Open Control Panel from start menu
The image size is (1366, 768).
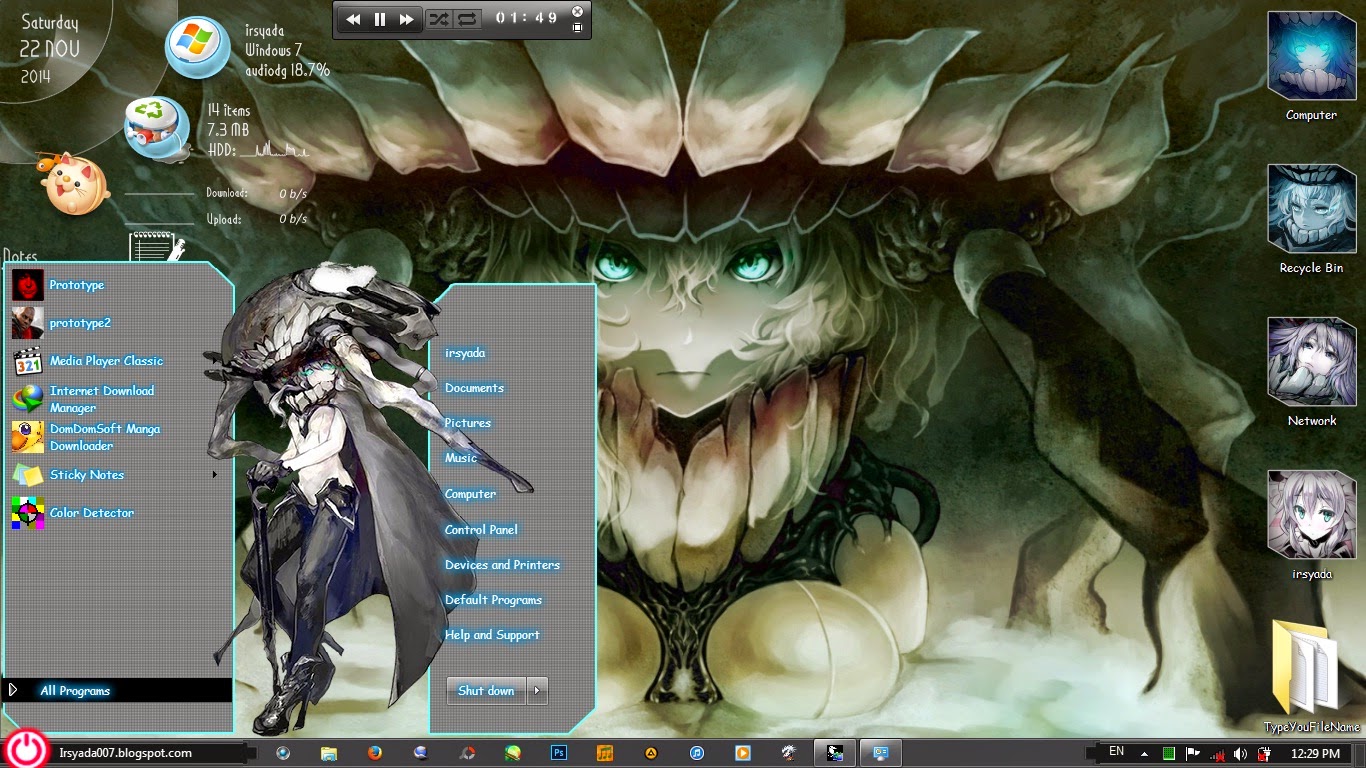tap(481, 530)
